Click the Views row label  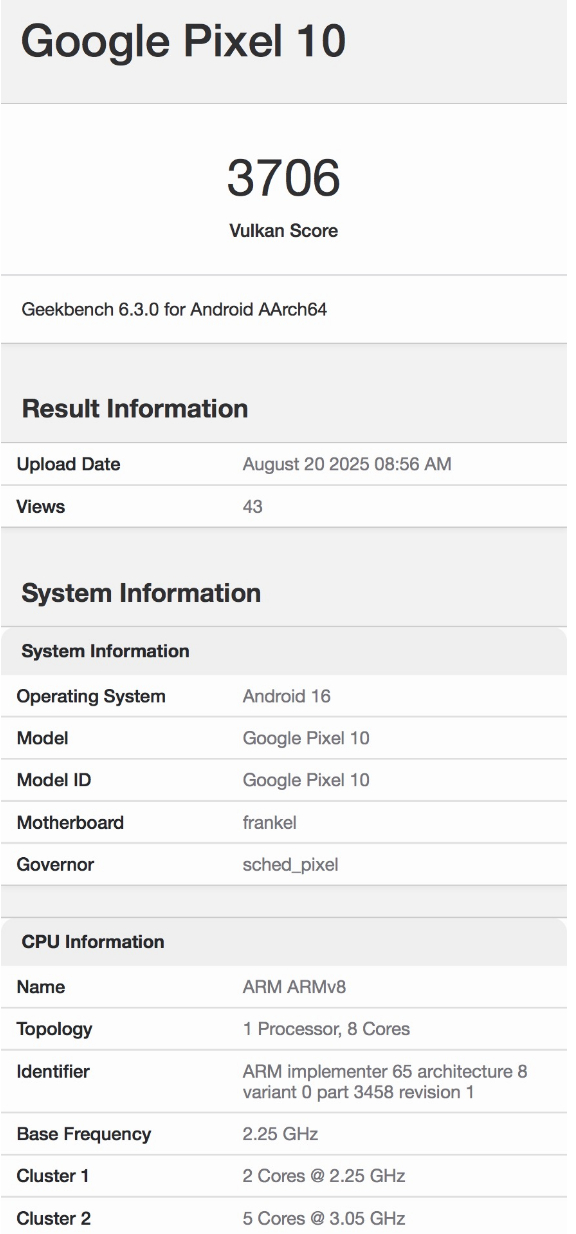coord(40,507)
